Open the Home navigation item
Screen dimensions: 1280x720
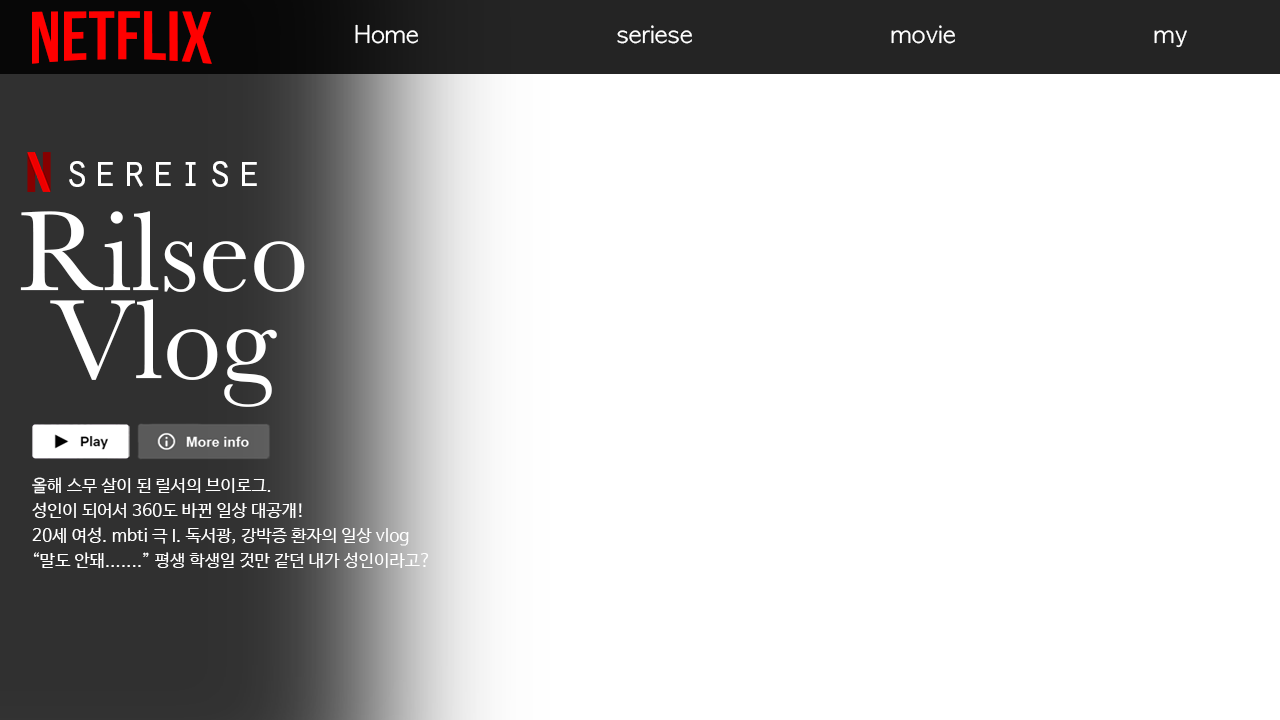click(386, 35)
